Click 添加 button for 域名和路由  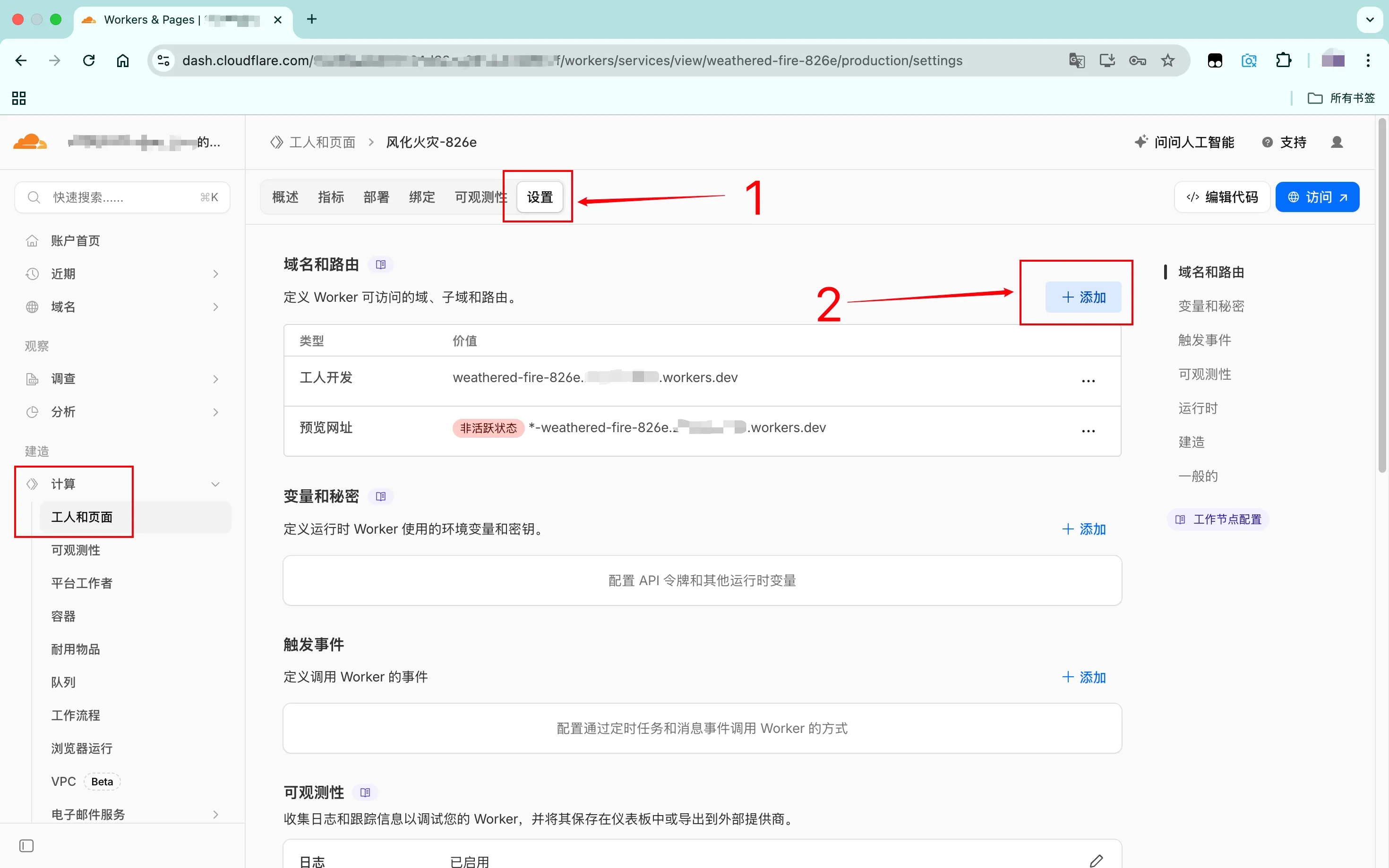click(x=1083, y=297)
